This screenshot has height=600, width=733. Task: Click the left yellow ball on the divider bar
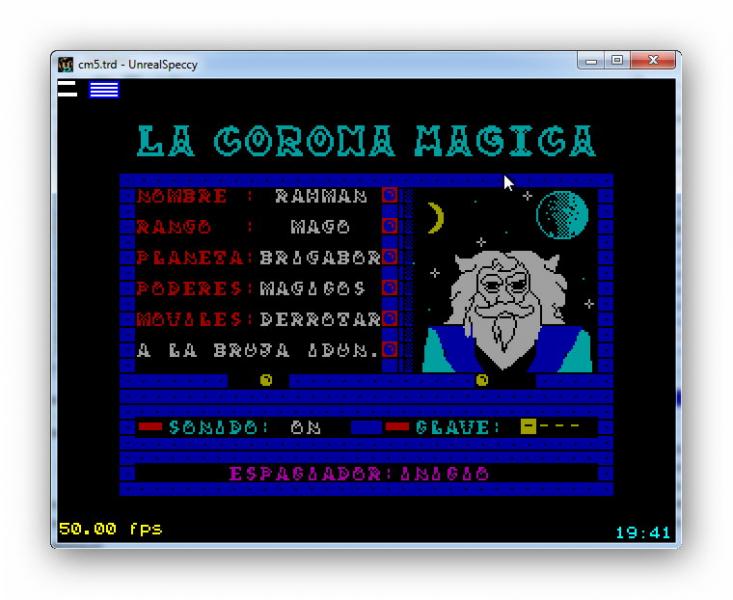[x=266, y=380]
